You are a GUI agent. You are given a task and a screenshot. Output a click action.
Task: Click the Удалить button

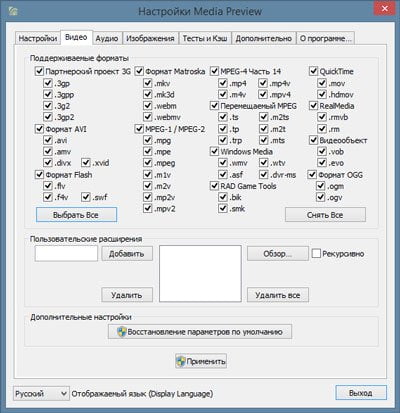click(127, 295)
